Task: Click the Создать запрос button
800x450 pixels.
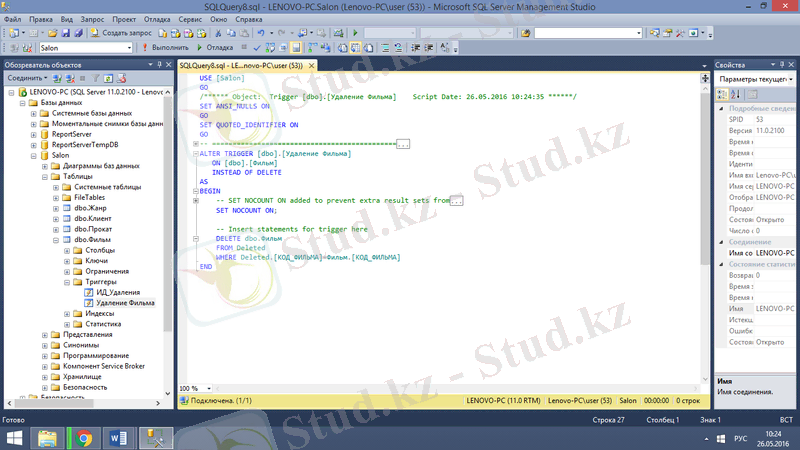Action: tap(121, 33)
